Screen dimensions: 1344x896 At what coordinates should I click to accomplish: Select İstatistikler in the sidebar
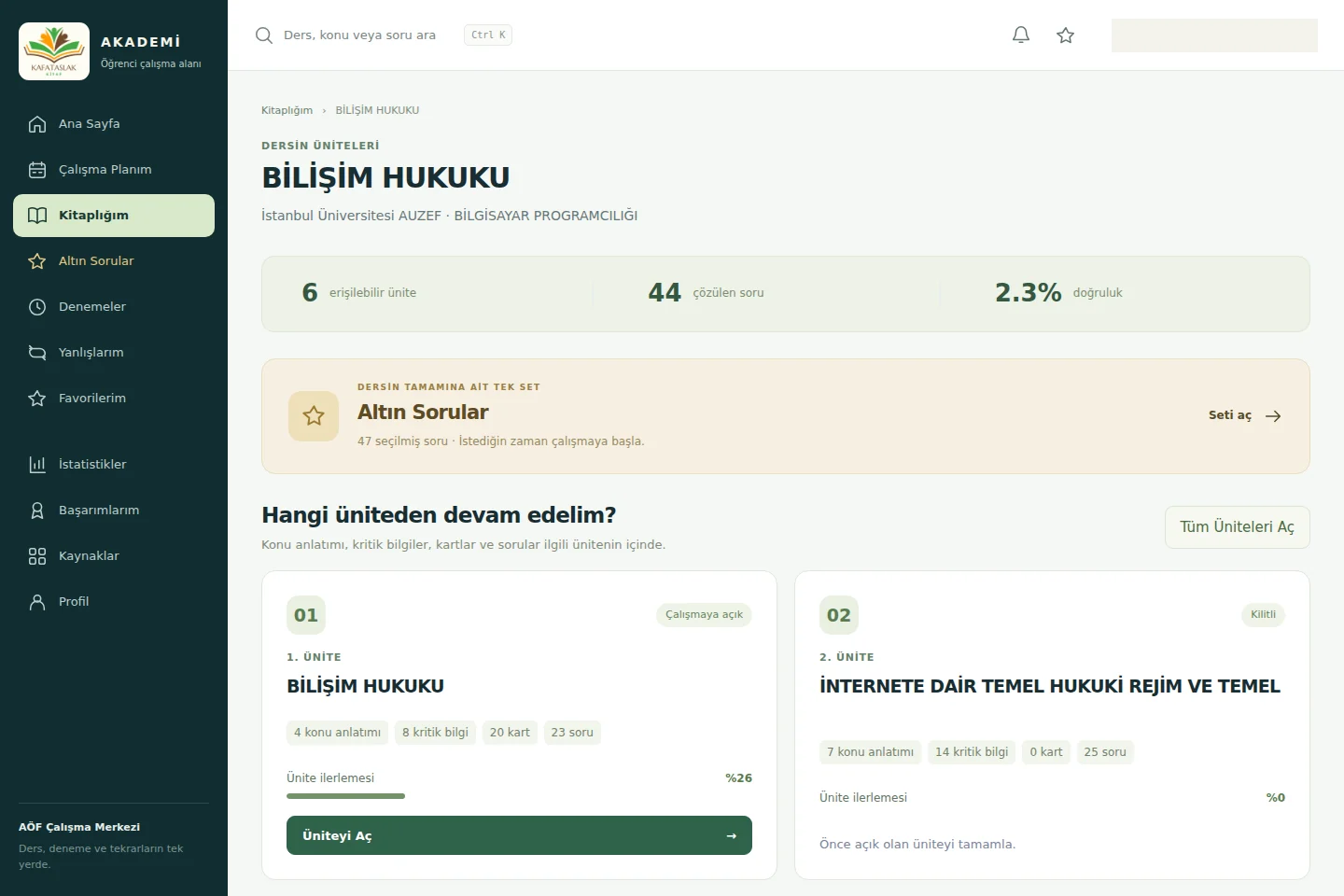[x=114, y=465]
